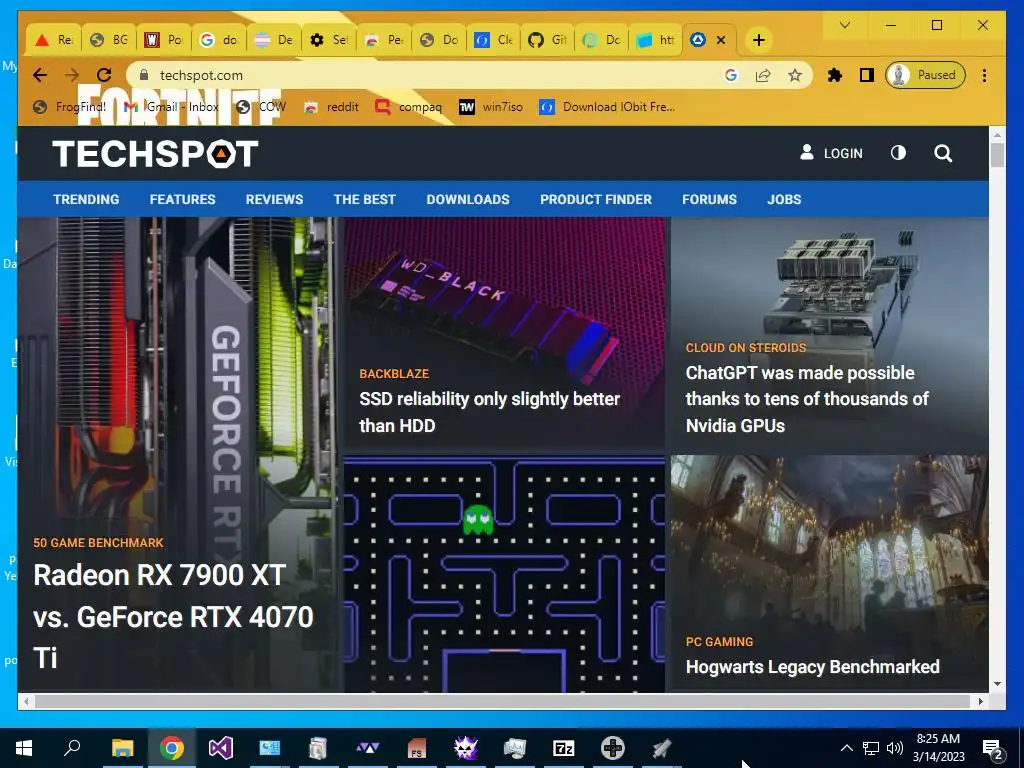Open the Chrome three-dot menu
Screen dimensions: 1024x768
(984, 75)
